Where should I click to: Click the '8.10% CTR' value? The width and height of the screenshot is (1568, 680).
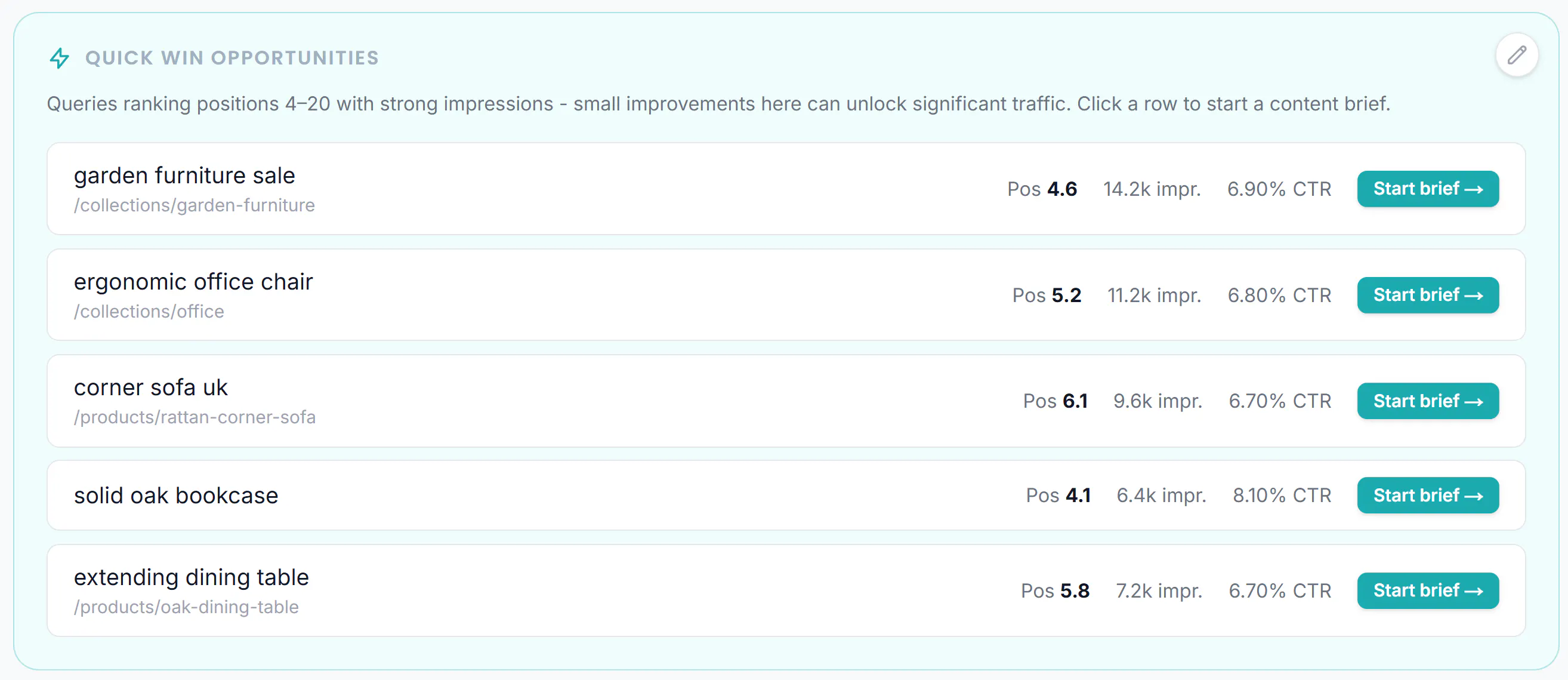1283,496
